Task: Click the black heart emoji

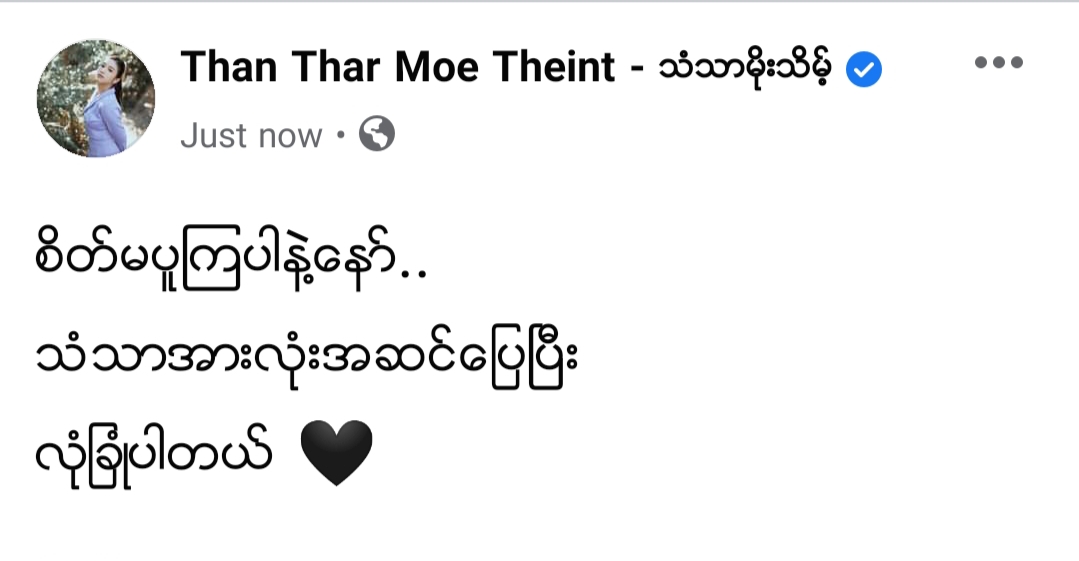Action: click(336, 454)
